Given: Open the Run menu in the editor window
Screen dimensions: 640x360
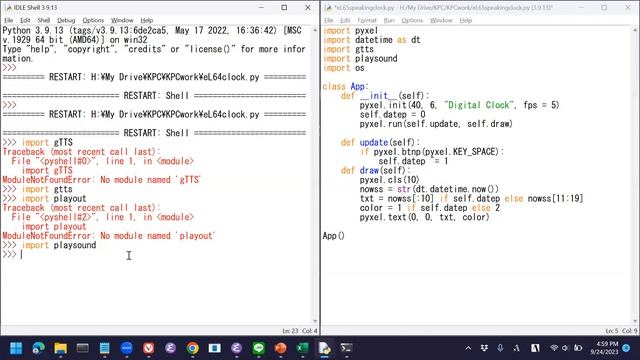Looking at the screenshot, I should pyautogui.click(x=389, y=20).
